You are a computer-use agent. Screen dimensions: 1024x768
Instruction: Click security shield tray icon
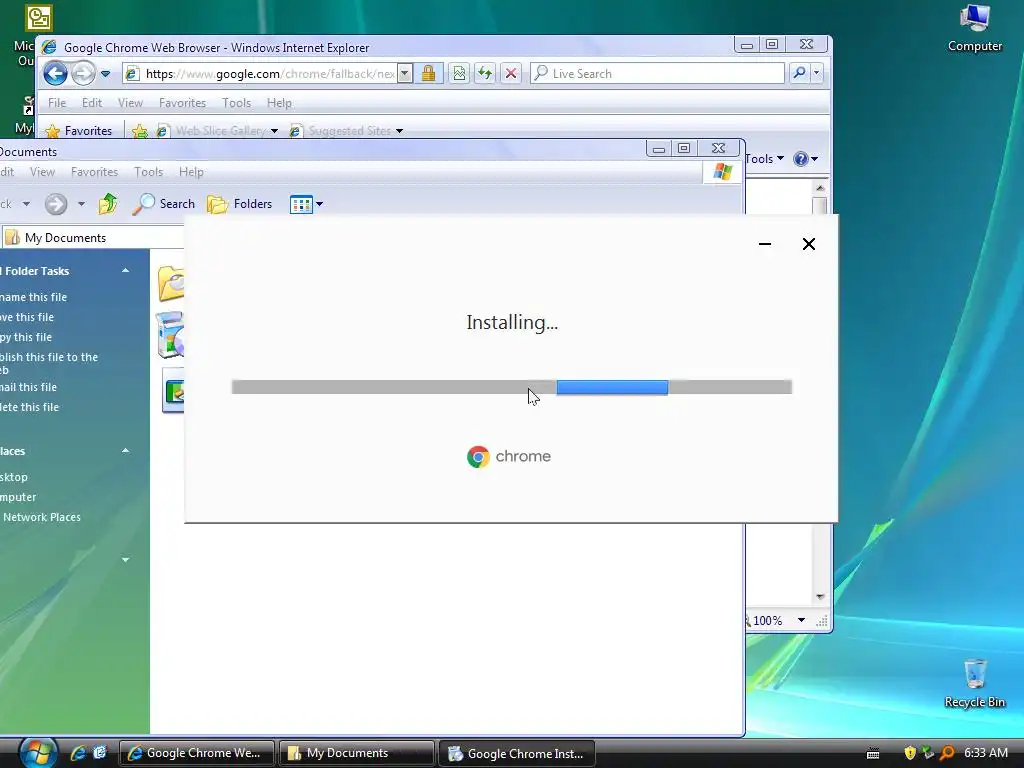[910, 753]
